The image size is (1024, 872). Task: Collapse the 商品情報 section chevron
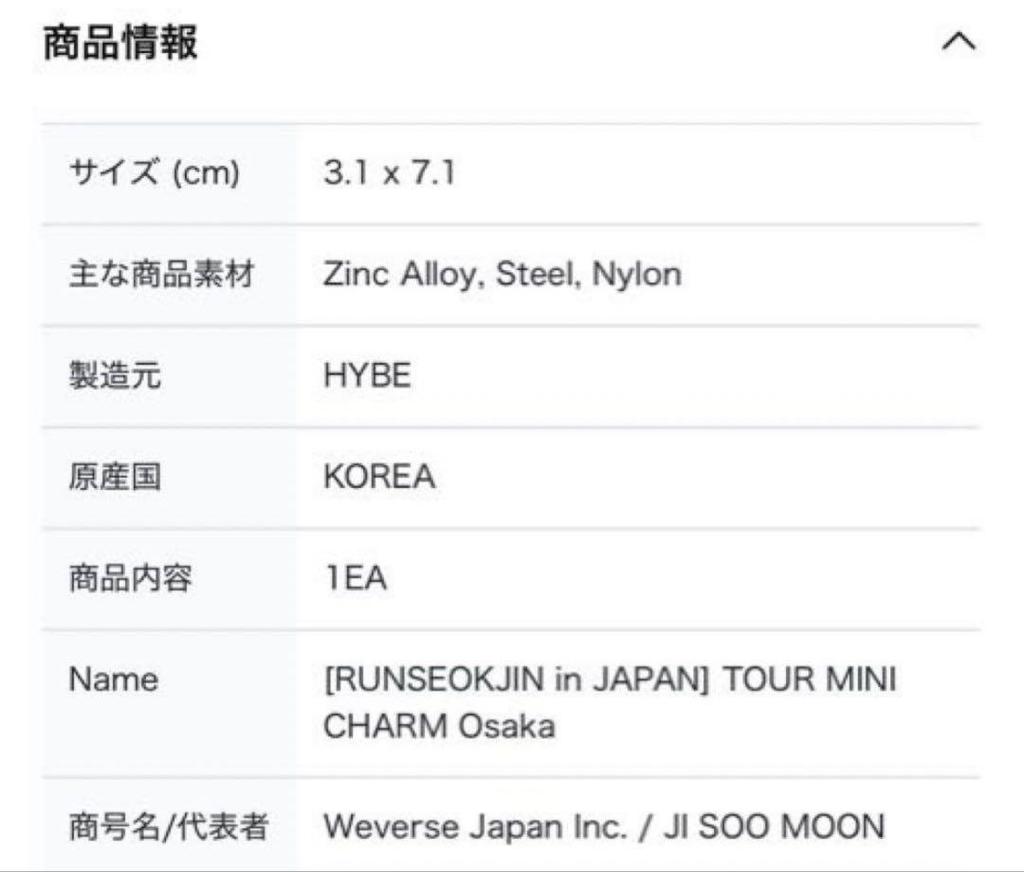(958, 42)
